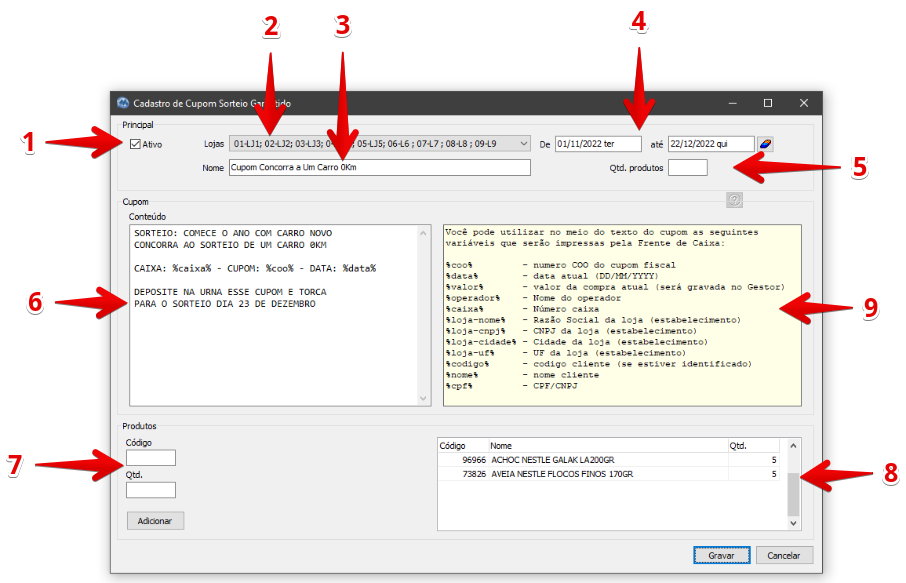The height and width of the screenshot is (583, 906).
Task: Select row ACHOC NESTLE GALAK LA200GR
Action: click(x=608, y=460)
